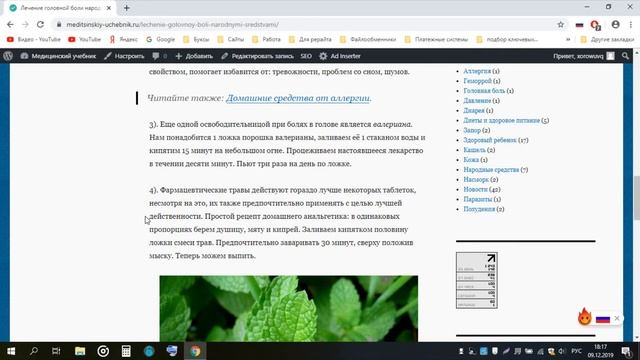Open the Новости category
640x360 pixels.
[475, 189]
